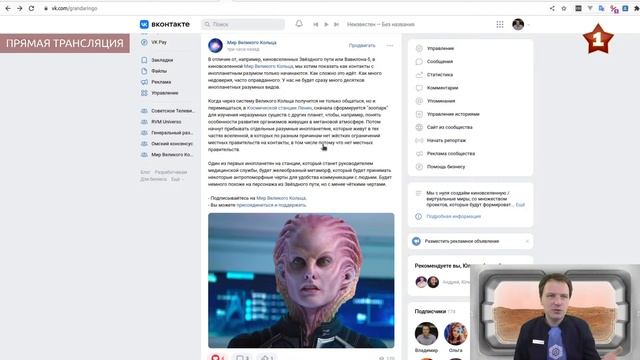Open the pink alien image in the post
This screenshot has height=360, width=640.
[x=301, y=280]
